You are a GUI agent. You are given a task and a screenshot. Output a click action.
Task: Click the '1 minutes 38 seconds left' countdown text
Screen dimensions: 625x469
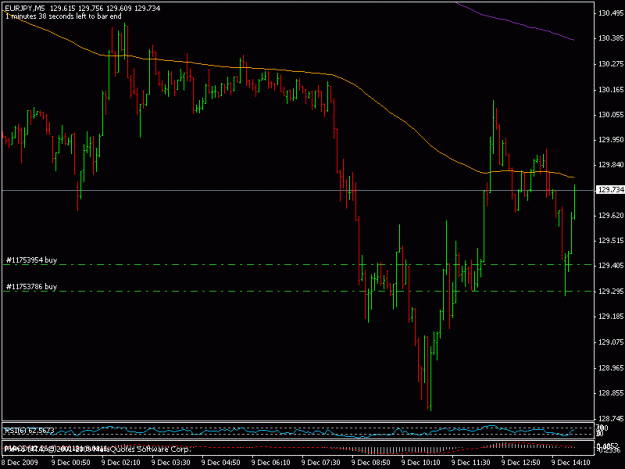[63, 16]
